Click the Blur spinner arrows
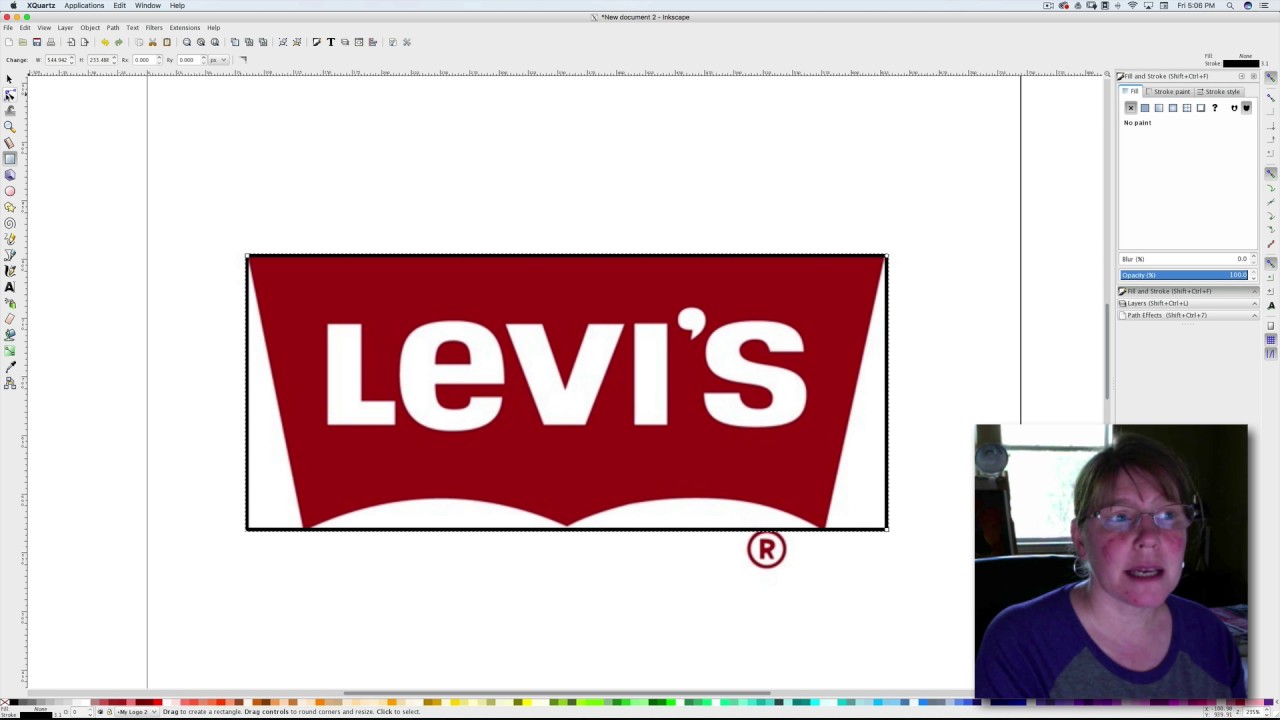This screenshot has width=1280, height=720. click(1253, 259)
